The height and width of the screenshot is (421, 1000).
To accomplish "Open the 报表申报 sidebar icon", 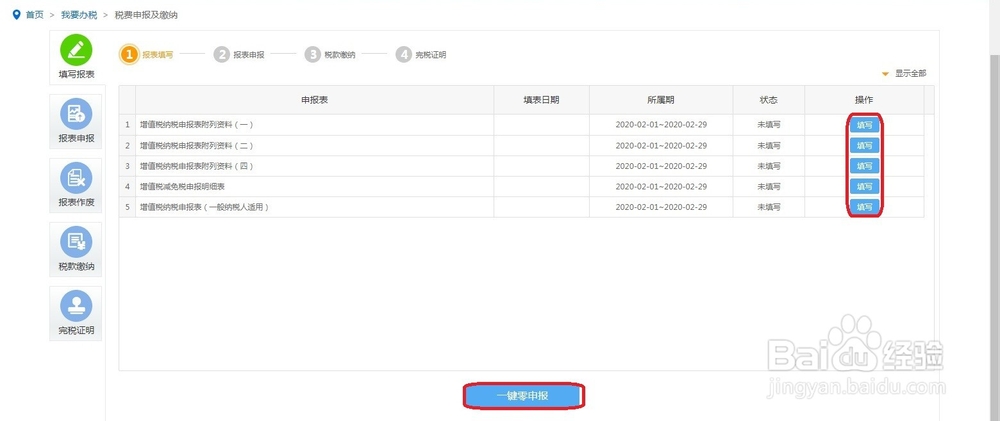I will point(76,115).
